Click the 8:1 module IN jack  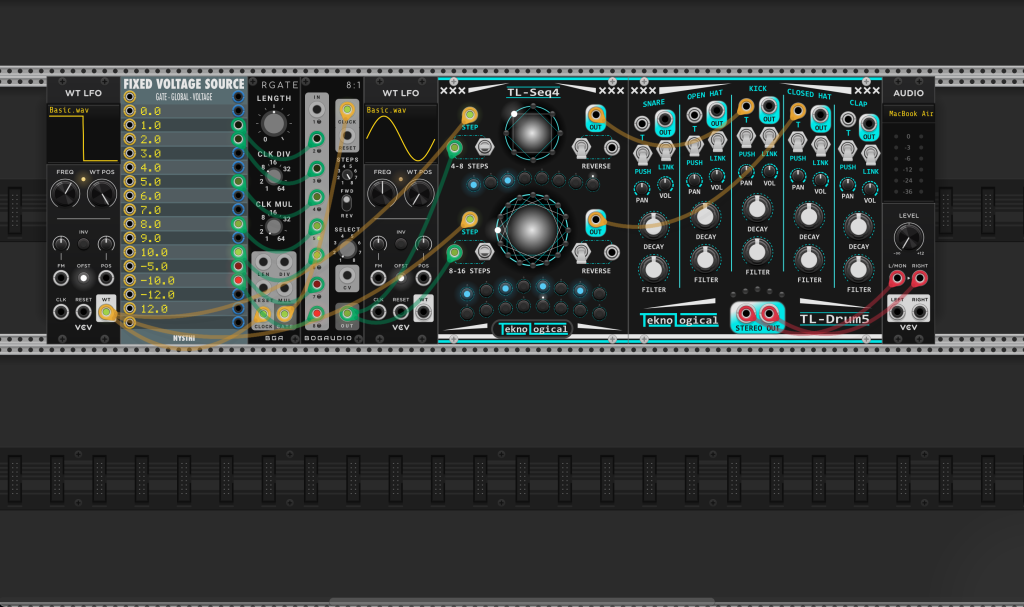pyautogui.click(x=317, y=109)
